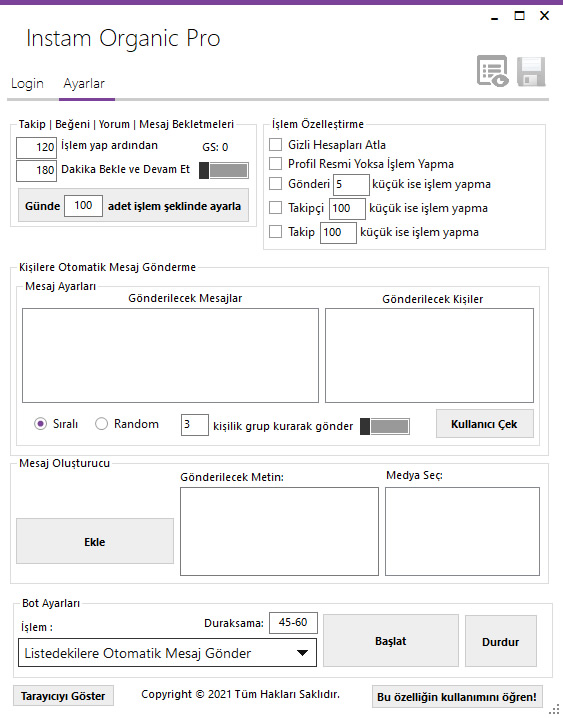The image size is (563, 718).
Task: Click the Copyright © 2021 text
Action: [240, 694]
